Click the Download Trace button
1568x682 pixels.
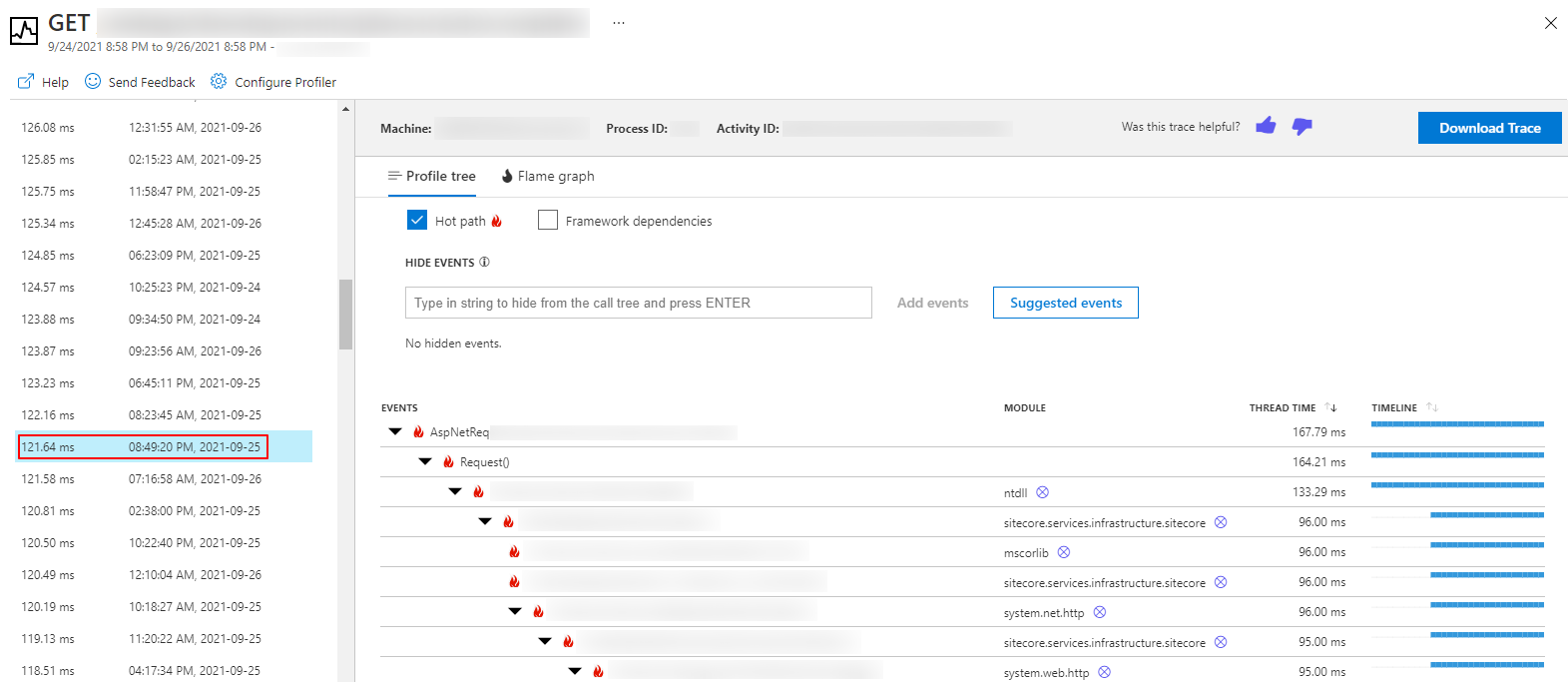tap(1489, 128)
